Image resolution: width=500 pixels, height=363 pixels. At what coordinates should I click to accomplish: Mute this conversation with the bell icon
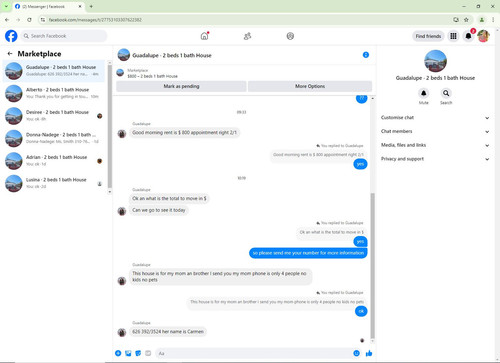tap(423, 93)
